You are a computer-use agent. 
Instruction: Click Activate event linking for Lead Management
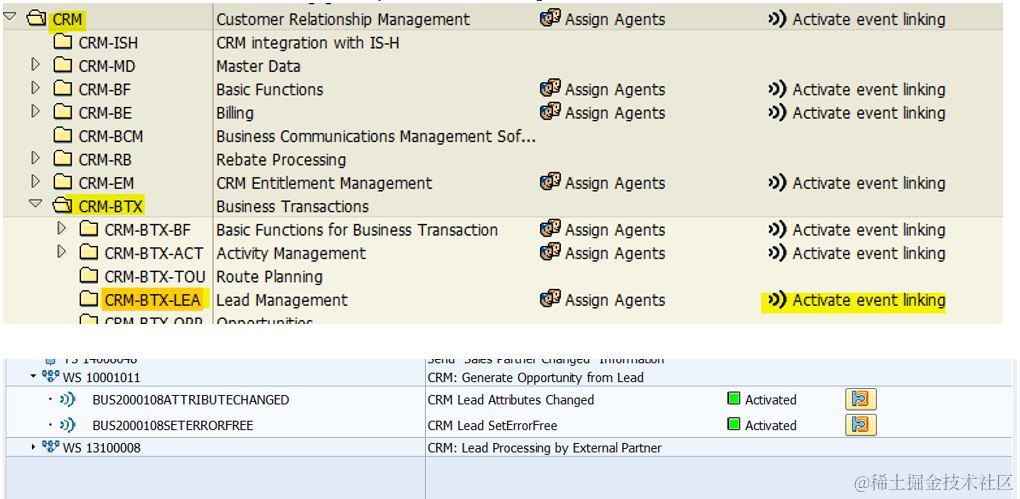(868, 300)
